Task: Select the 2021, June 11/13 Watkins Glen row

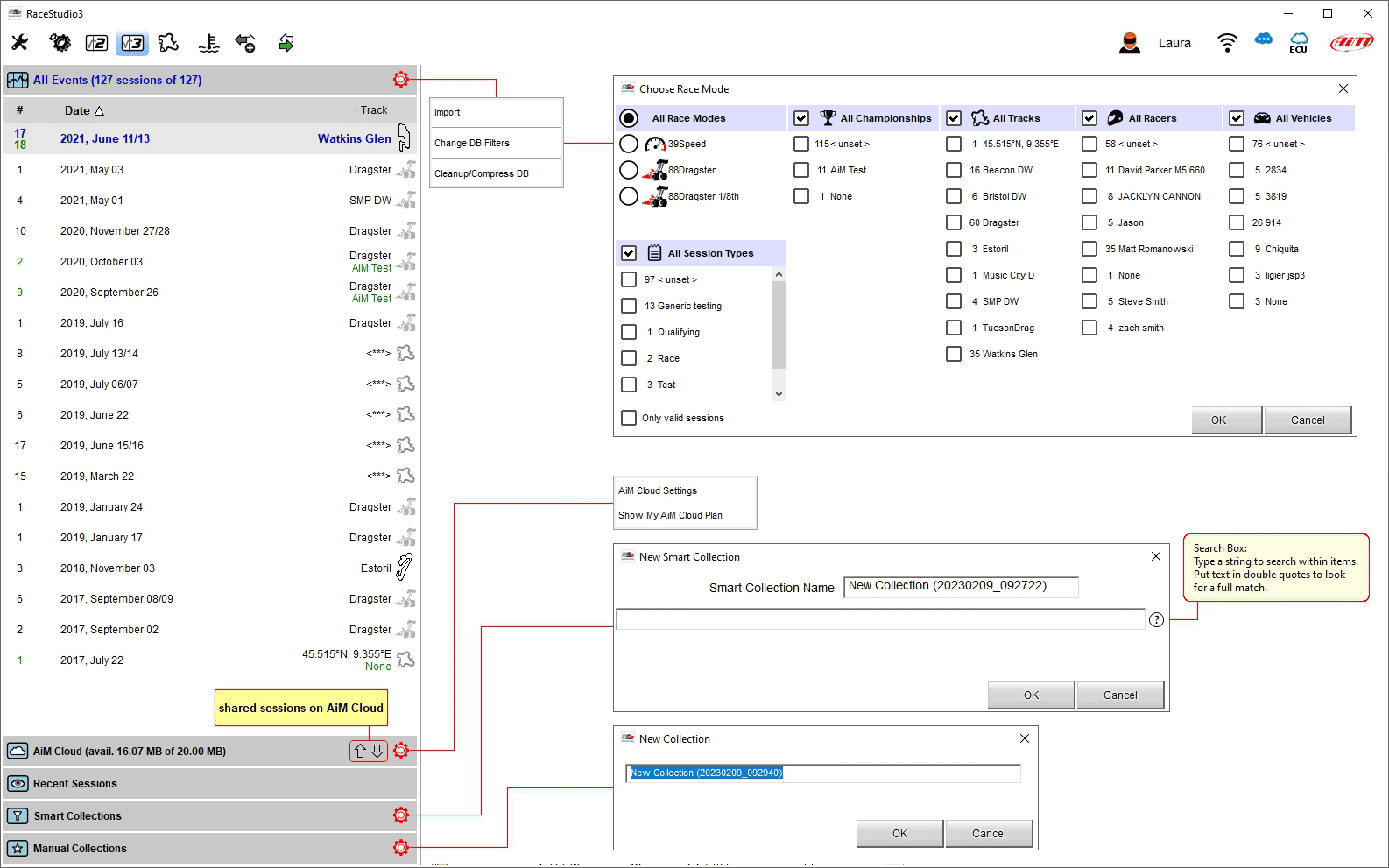Action: coord(210,138)
